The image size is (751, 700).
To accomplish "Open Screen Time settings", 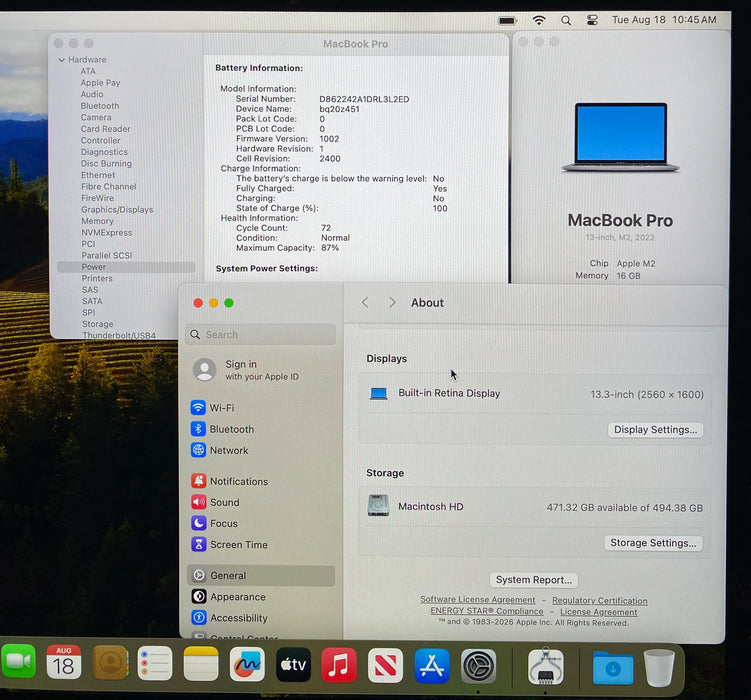I will point(229,544).
